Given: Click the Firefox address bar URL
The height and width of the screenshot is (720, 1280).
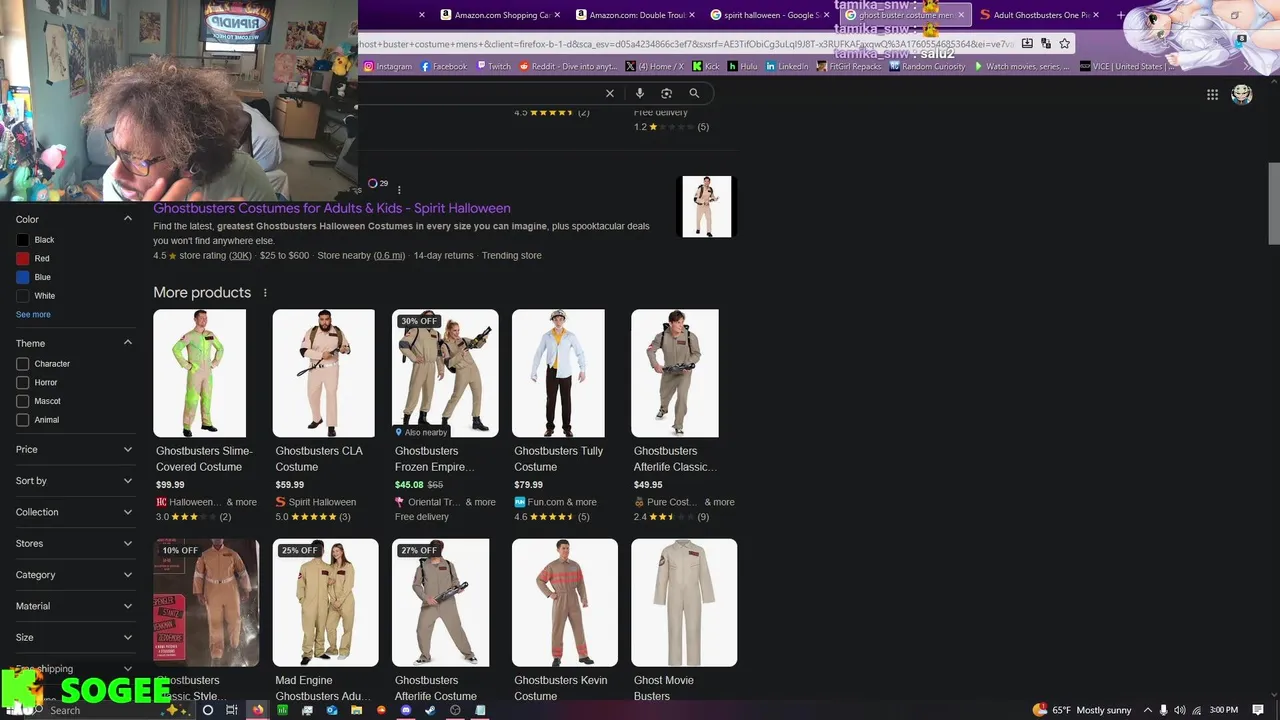Looking at the screenshot, I should point(686,44).
